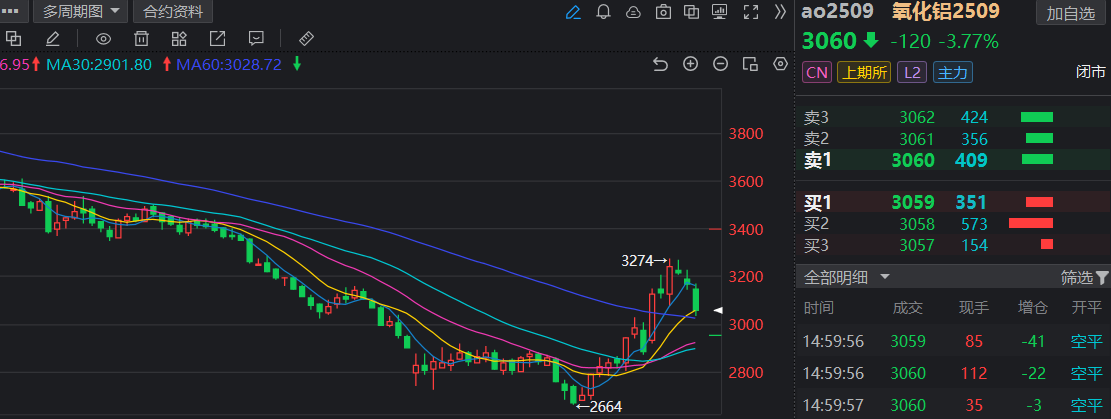Toggle drawings visibility eye icon
Viewport: 1111px width, 419px height.
[103, 38]
